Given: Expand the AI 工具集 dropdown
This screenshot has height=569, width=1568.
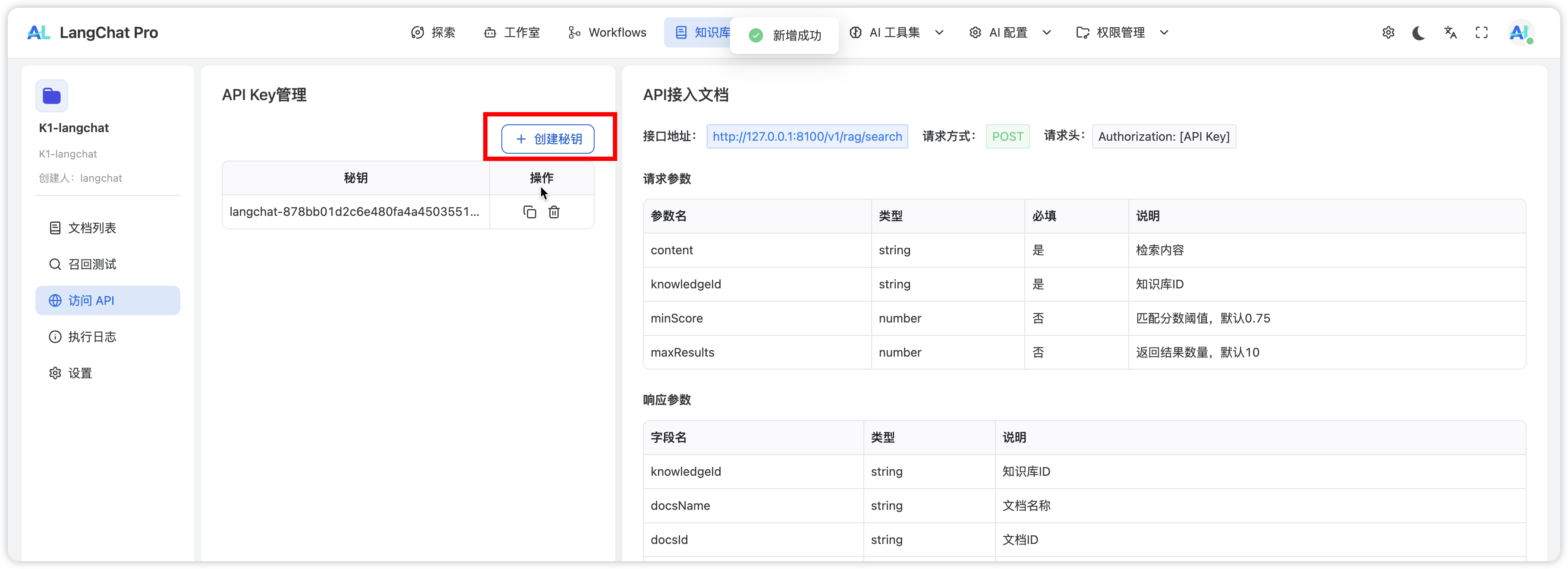Looking at the screenshot, I should 896,33.
